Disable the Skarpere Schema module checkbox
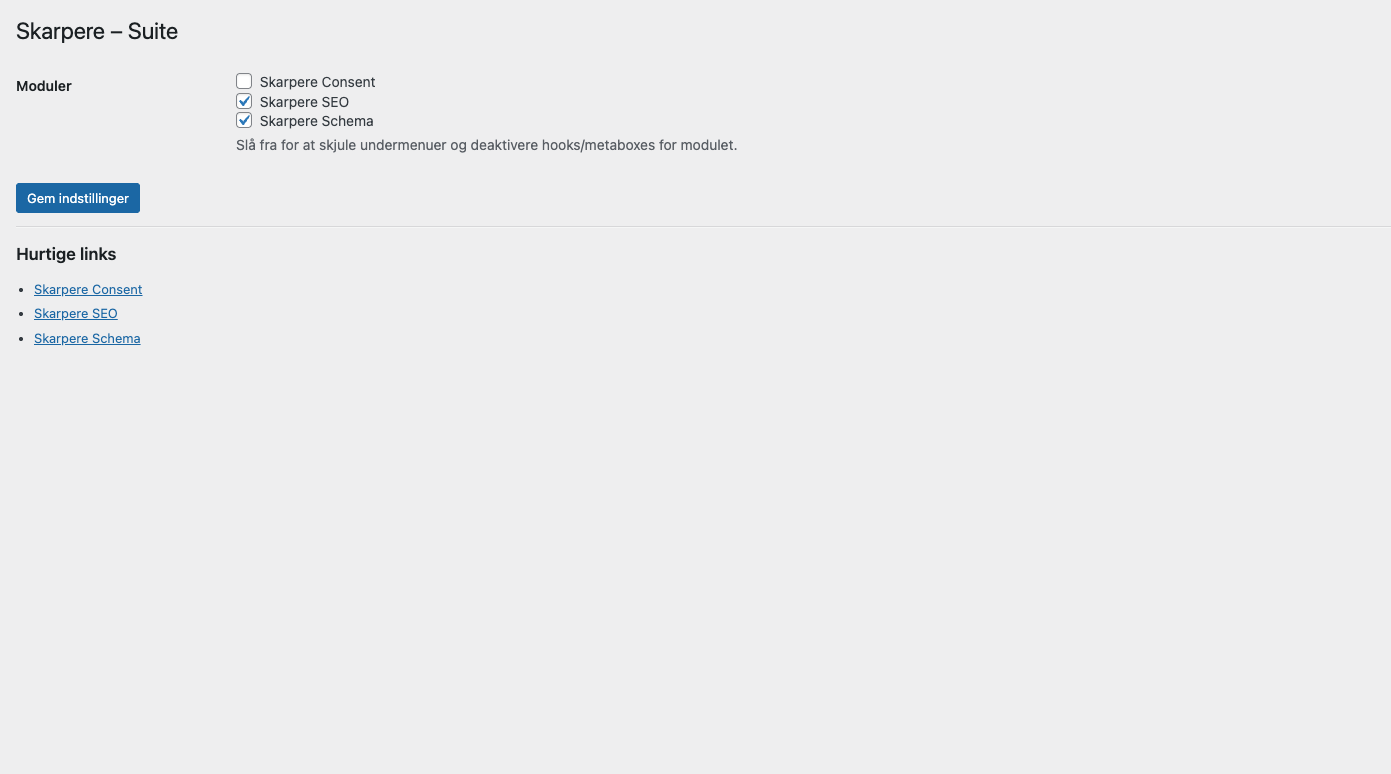Viewport: 1391px width, 774px height. point(244,120)
